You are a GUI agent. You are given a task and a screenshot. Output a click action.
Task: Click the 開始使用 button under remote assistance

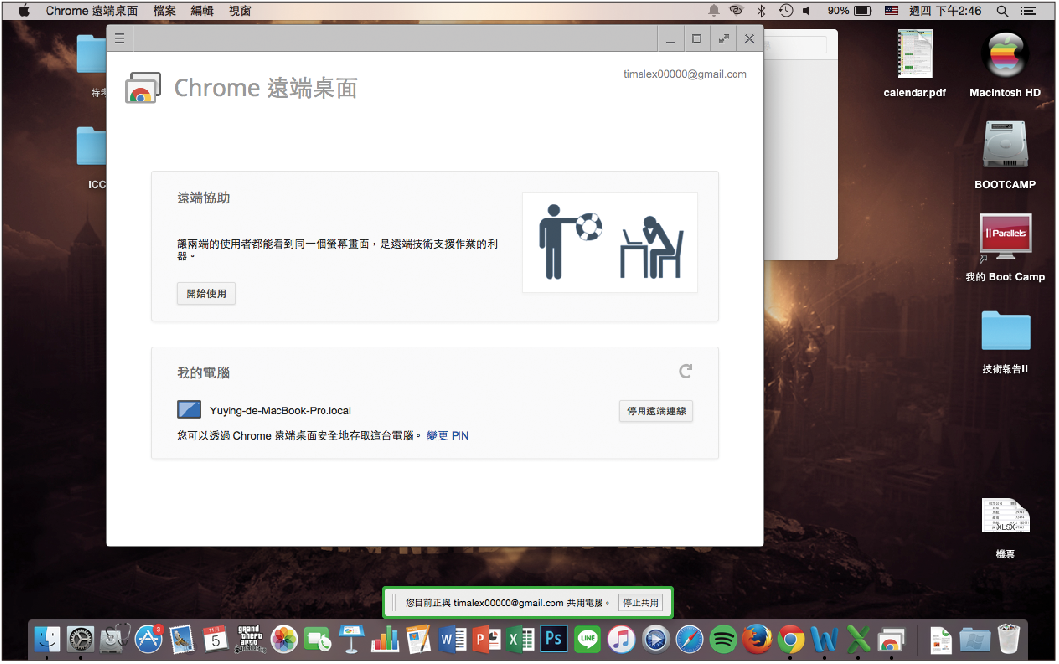[207, 294]
